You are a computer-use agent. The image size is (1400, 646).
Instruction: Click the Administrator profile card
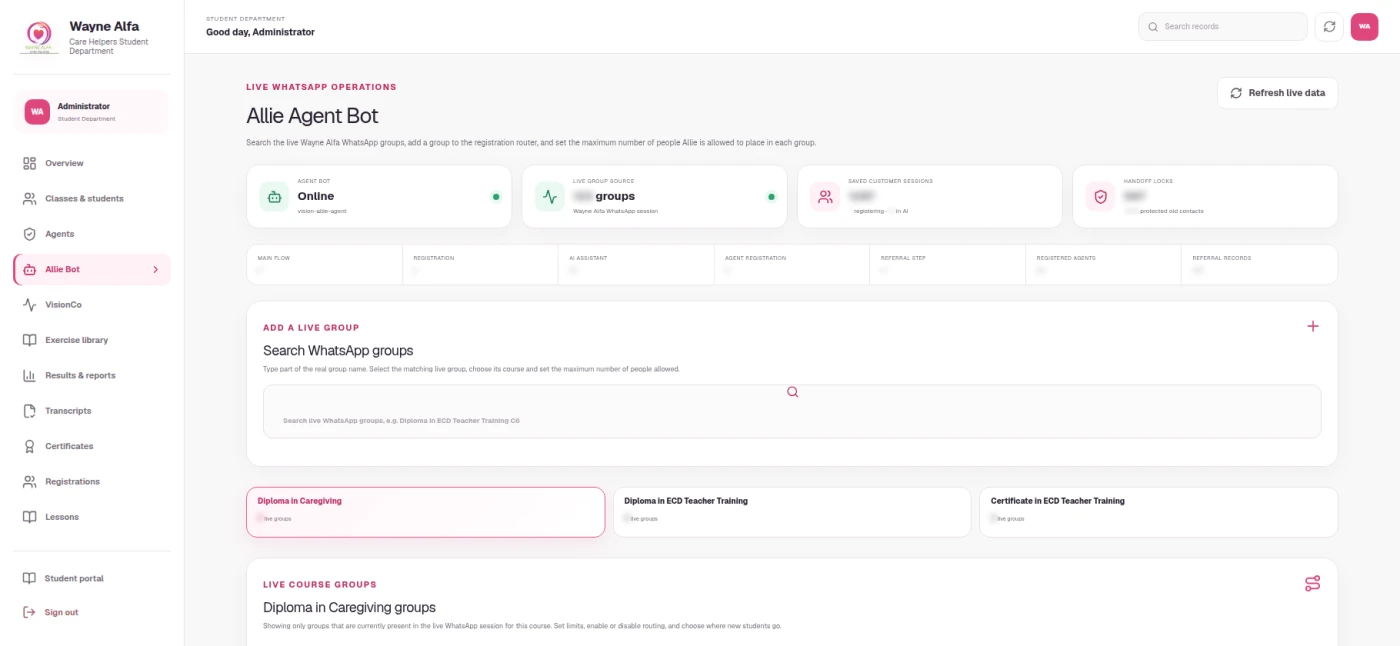[x=92, y=112]
